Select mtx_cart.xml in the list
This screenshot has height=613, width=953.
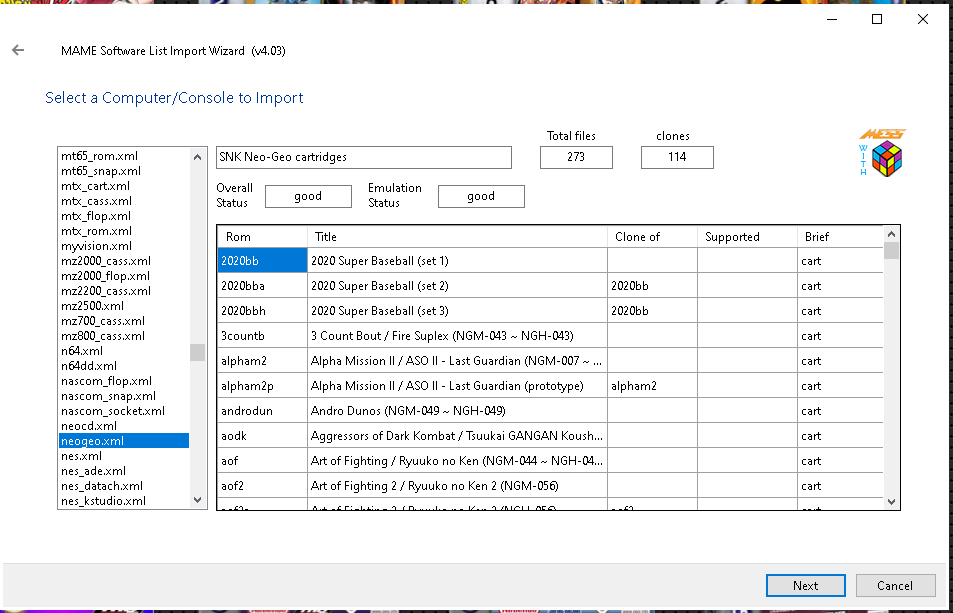[124, 186]
